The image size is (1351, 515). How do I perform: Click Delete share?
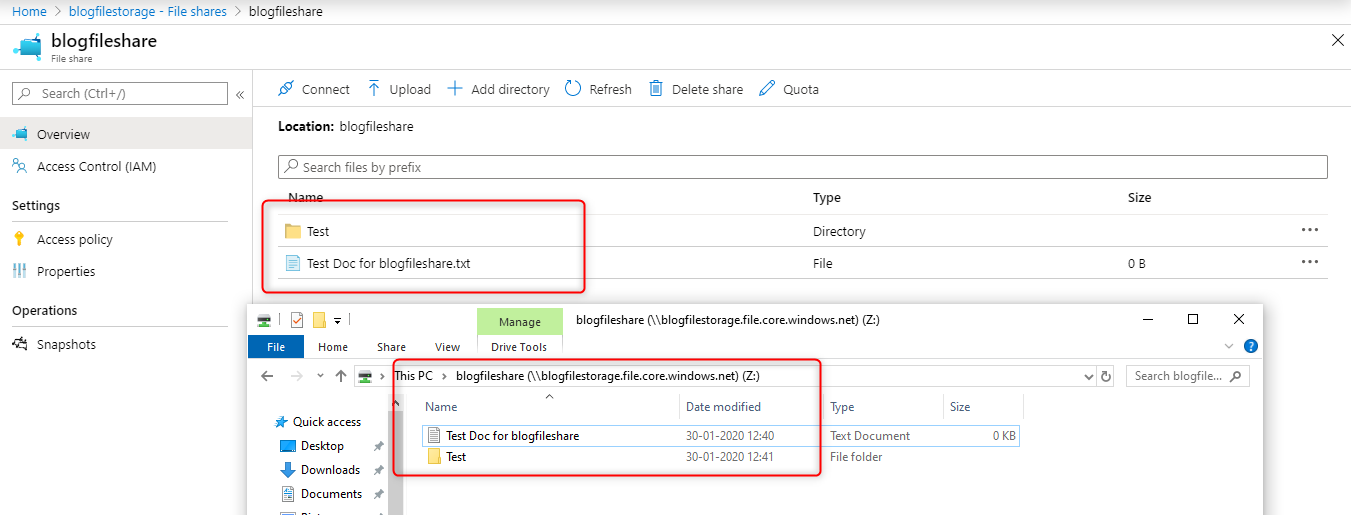point(696,89)
